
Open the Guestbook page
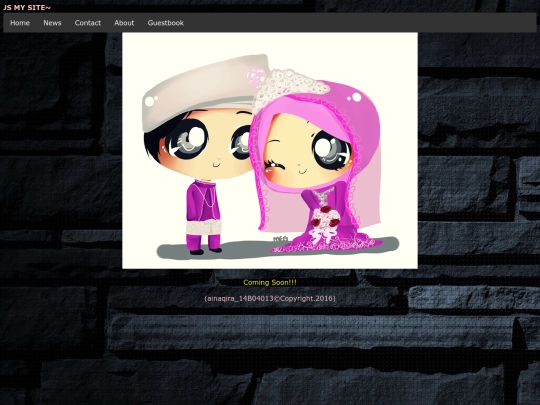pos(166,23)
